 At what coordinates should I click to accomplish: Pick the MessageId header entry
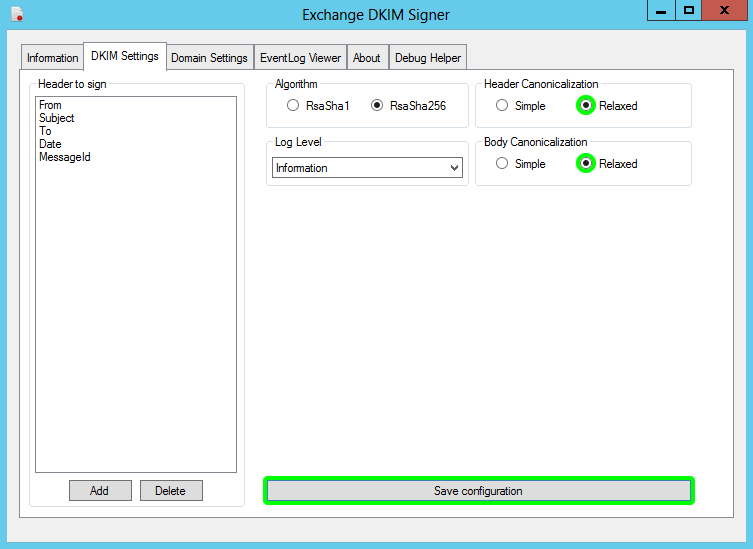[x=65, y=157]
